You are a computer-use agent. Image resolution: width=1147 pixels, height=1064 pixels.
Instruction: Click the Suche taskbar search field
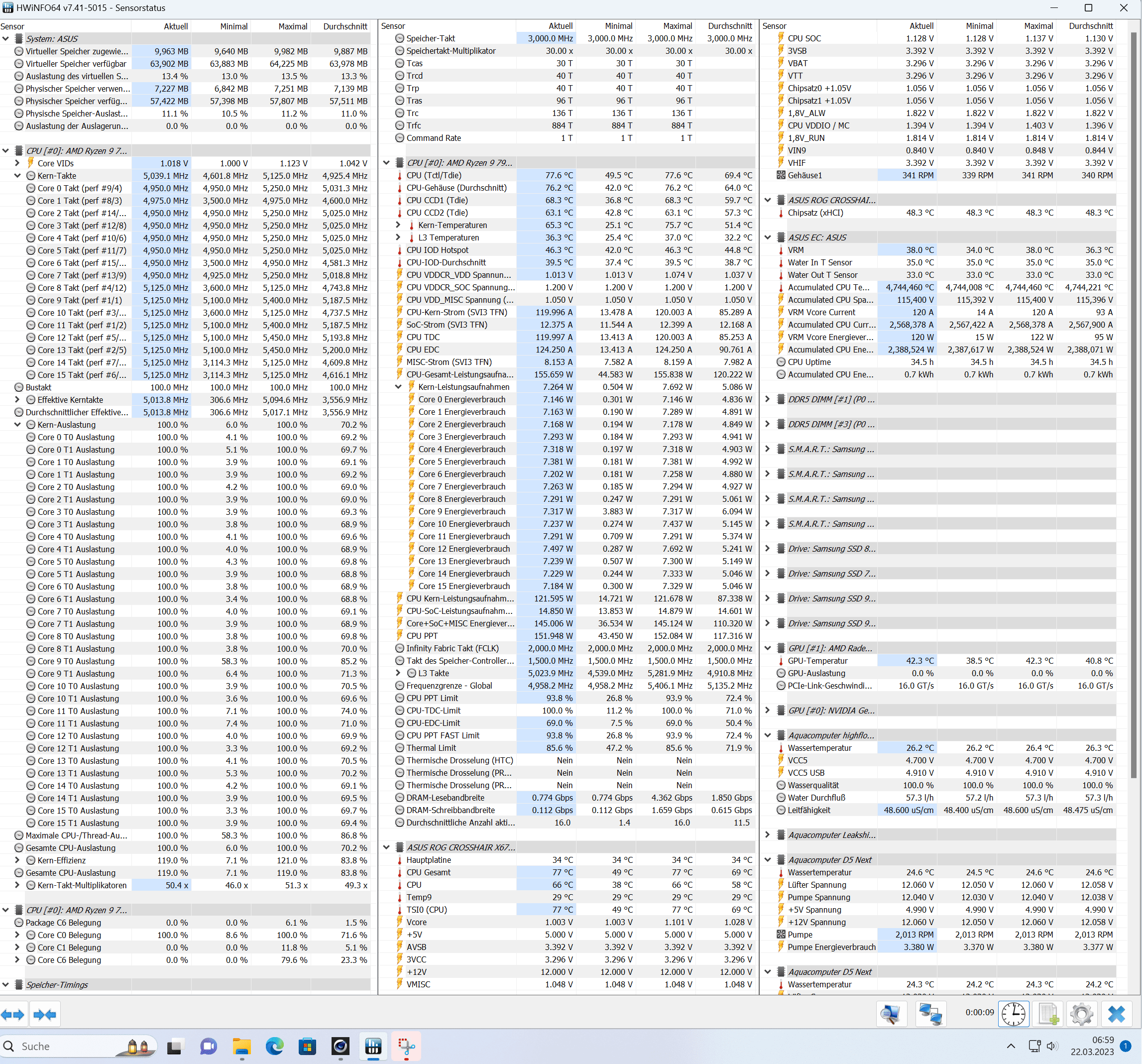point(78,1046)
